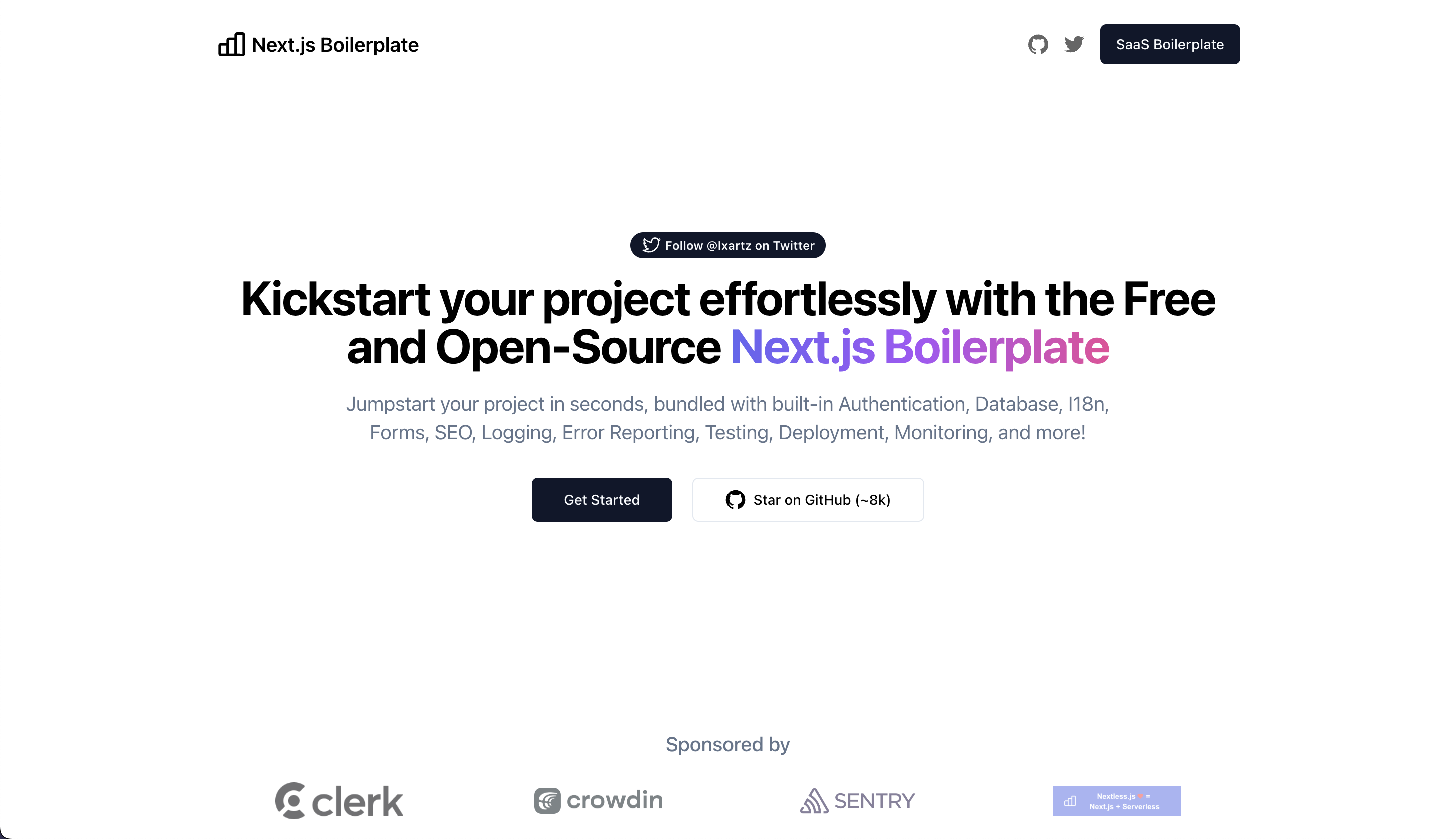Click the Crowdin sponsor logo icon
This screenshot has height=839, width=1456.
click(x=546, y=799)
